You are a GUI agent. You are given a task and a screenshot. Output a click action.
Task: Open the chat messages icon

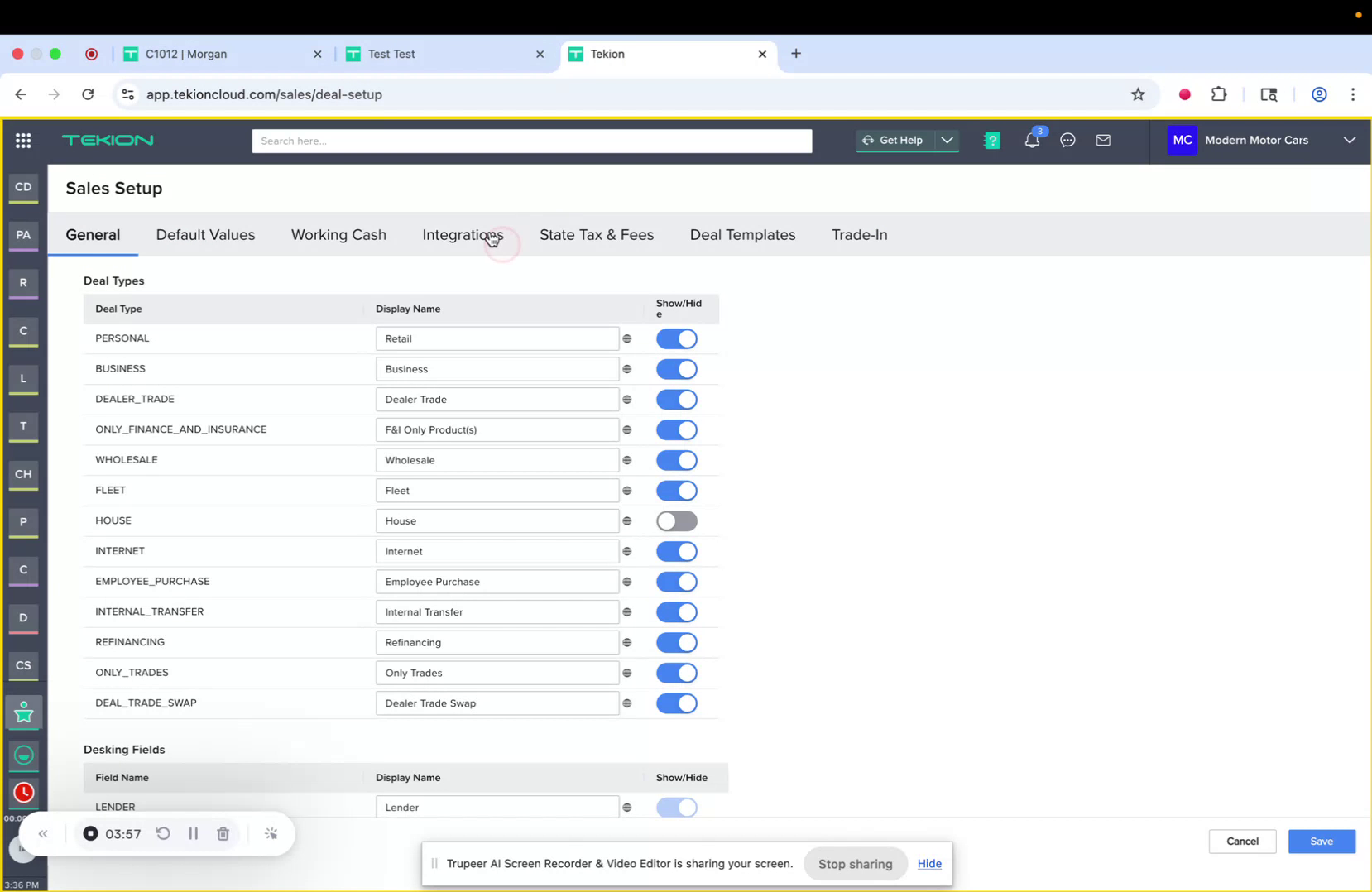click(x=1067, y=141)
